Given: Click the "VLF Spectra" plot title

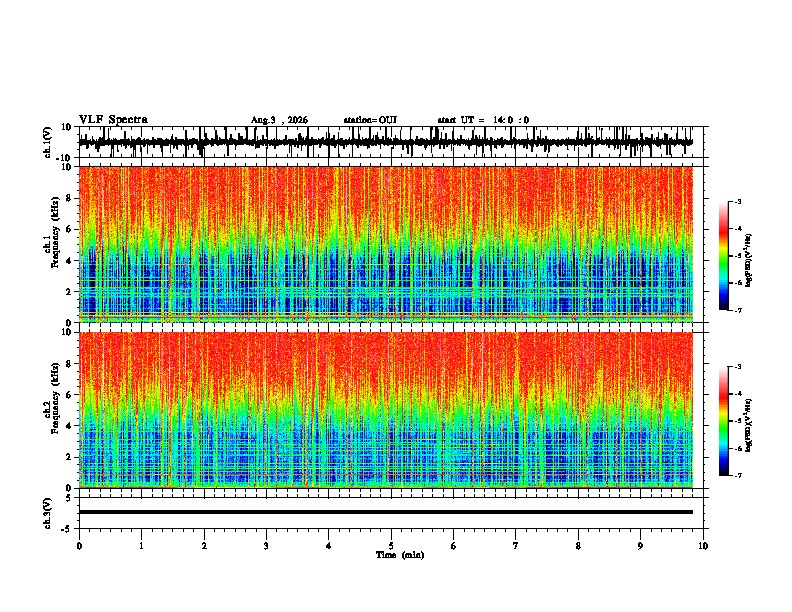Looking at the screenshot, I should (113, 120).
